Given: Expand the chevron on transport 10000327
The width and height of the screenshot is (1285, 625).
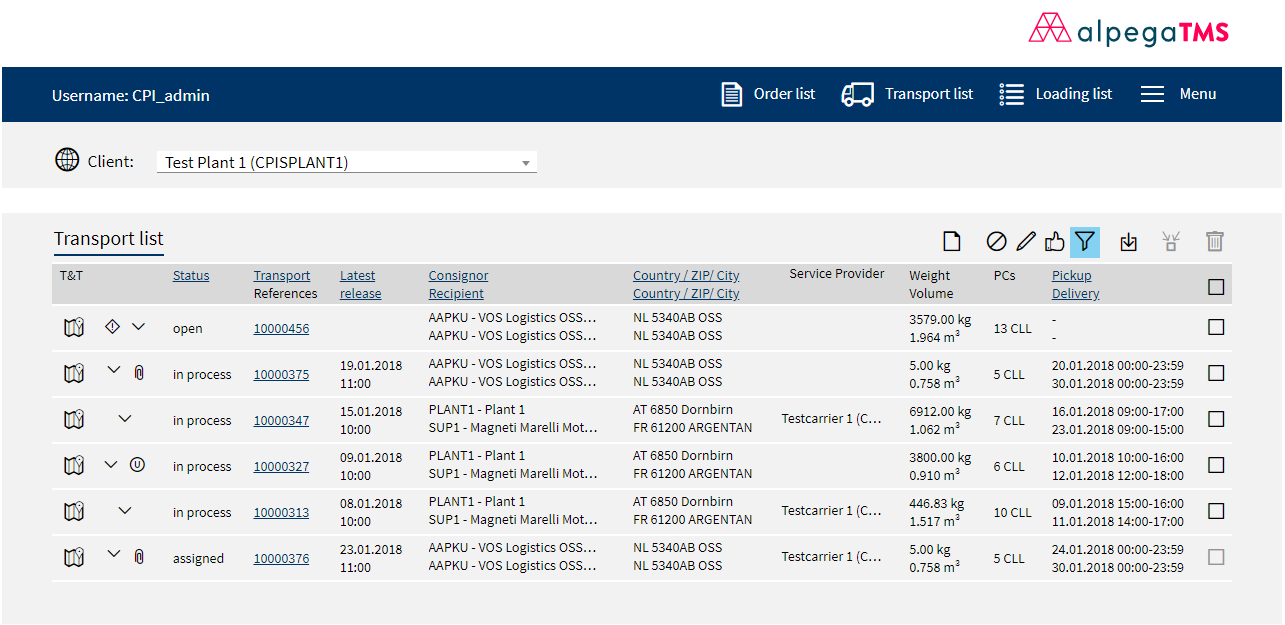Looking at the screenshot, I should pos(113,464).
